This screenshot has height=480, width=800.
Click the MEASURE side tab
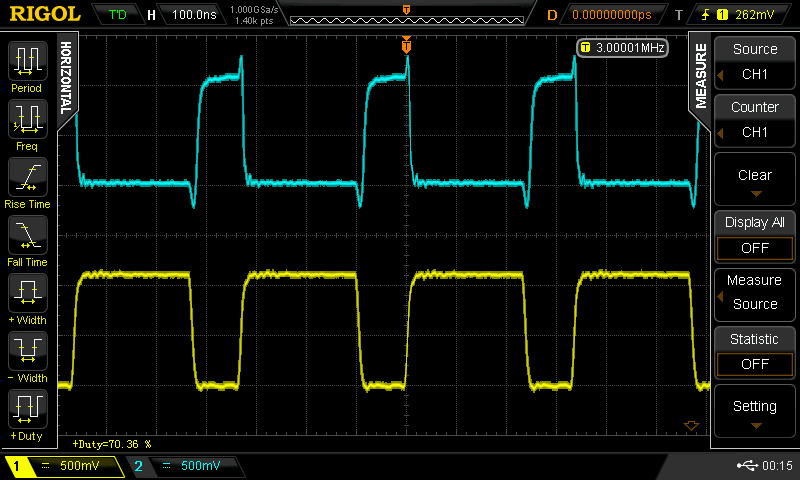[701, 77]
